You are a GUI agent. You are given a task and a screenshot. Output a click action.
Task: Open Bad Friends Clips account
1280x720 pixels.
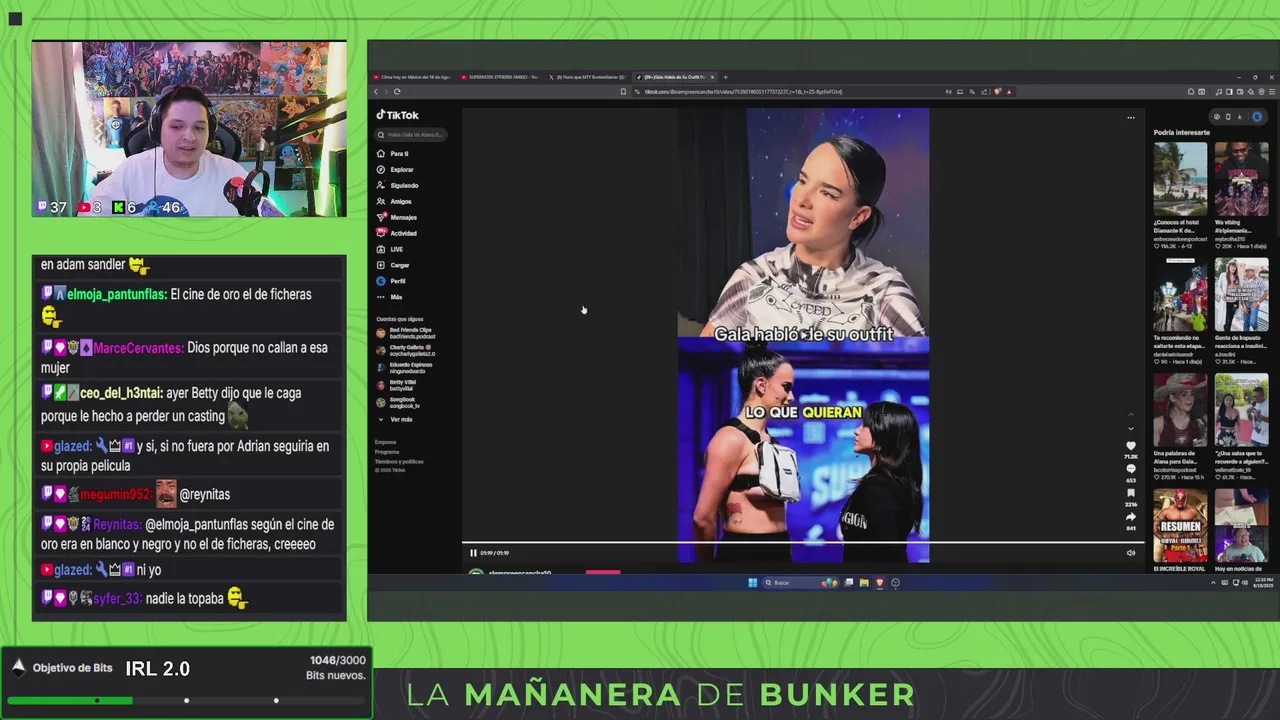406,333
